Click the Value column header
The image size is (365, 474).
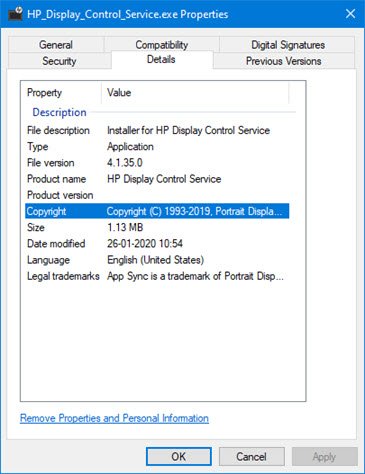point(195,92)
